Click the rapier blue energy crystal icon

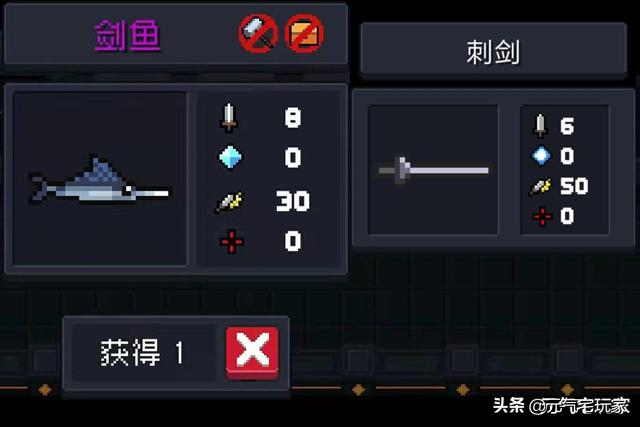[x=541, y=156]
